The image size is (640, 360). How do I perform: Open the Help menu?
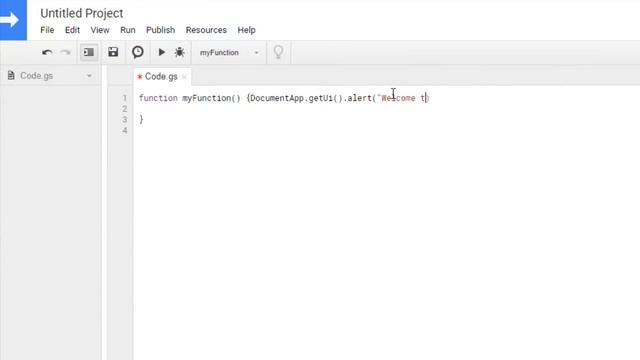coord(247,30)
